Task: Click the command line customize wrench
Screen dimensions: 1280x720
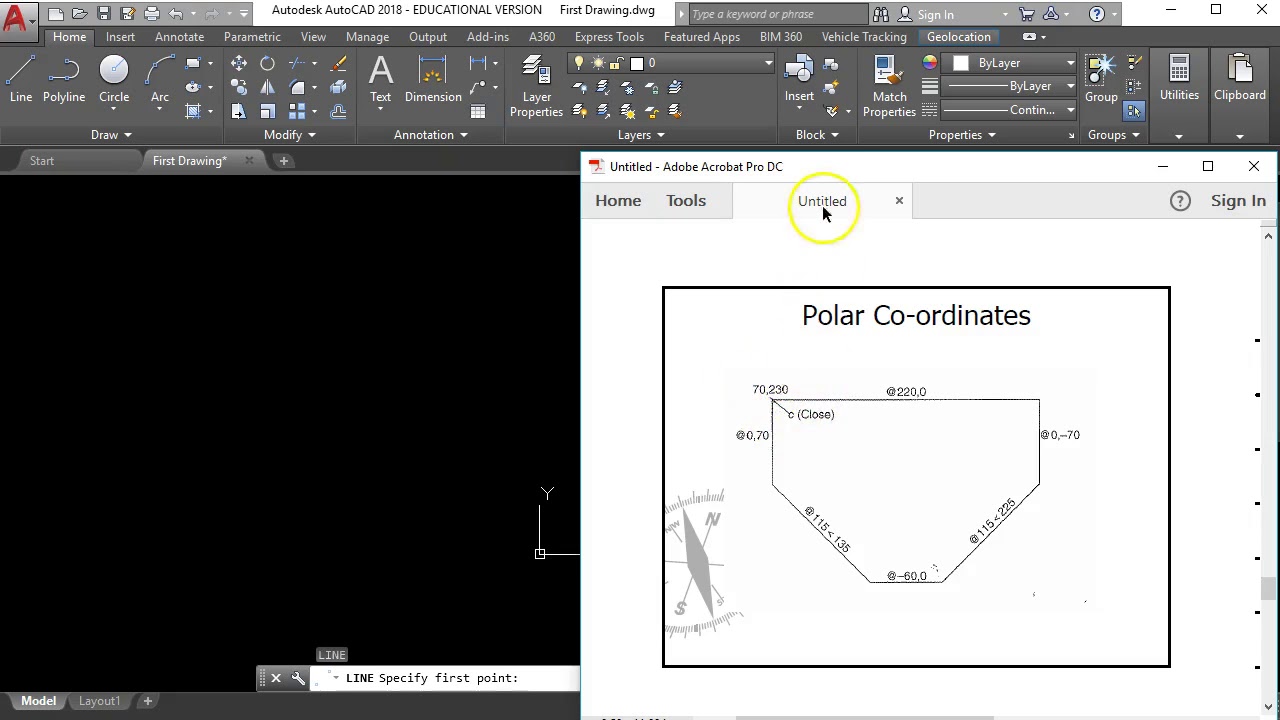Action: point(298,678)
